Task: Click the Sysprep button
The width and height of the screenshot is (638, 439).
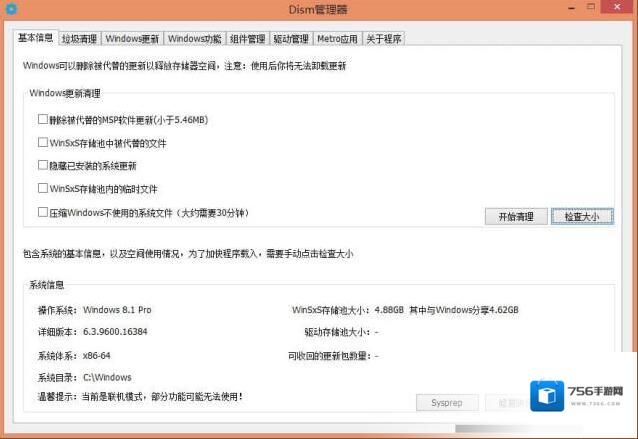Action: click(x=446, y=402)
